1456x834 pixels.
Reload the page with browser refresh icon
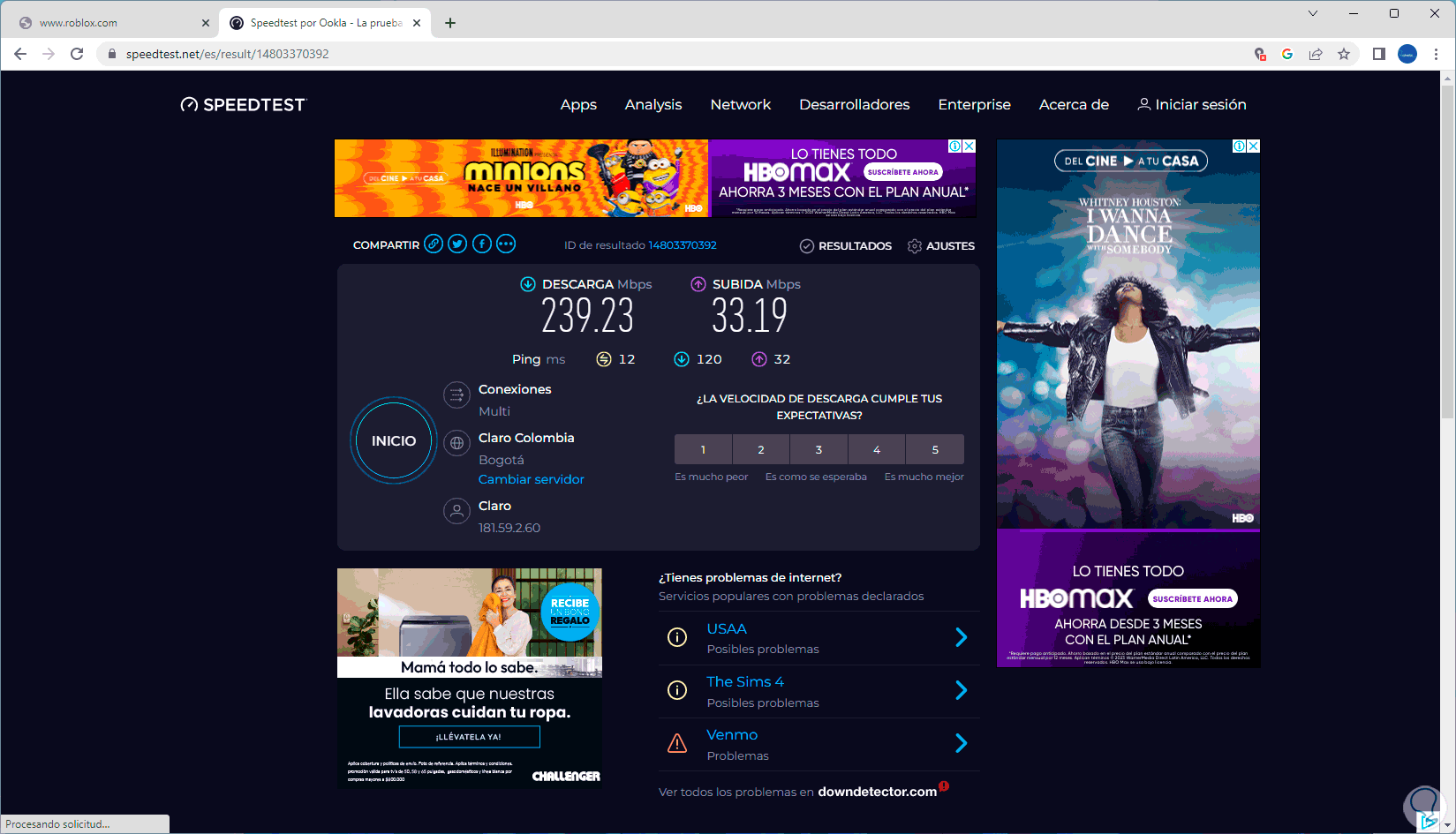click(77, 54)
